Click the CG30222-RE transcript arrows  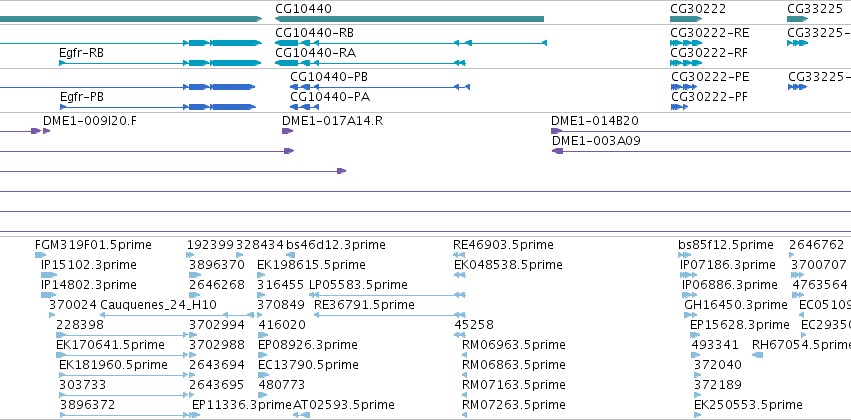coord(687,43)
